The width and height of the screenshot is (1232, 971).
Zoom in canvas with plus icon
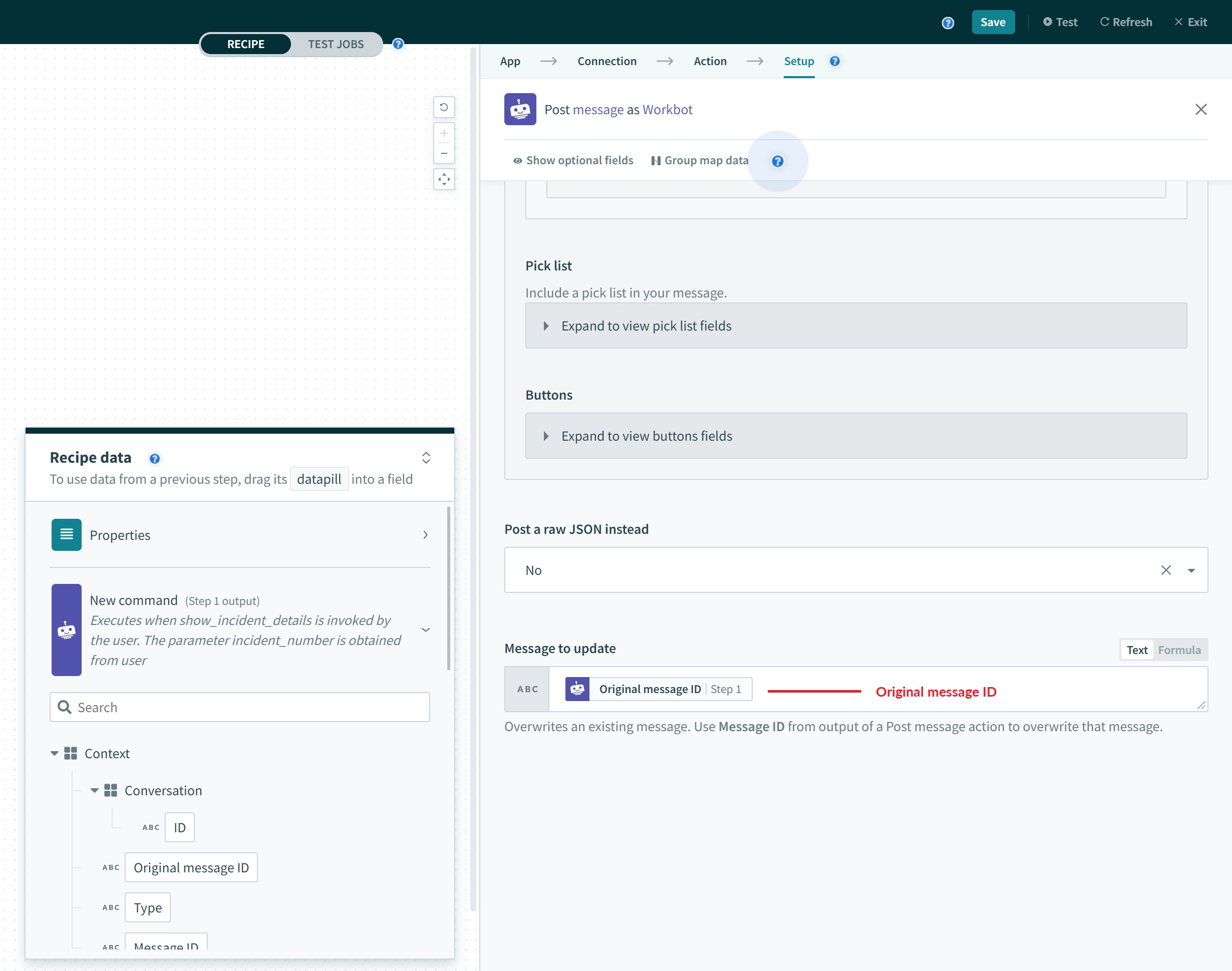(x=444, y=134)
